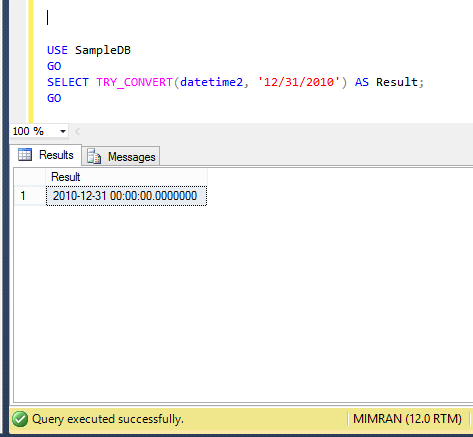
Task: Click the Result; alias in query
Action: (x=400, y=82)
